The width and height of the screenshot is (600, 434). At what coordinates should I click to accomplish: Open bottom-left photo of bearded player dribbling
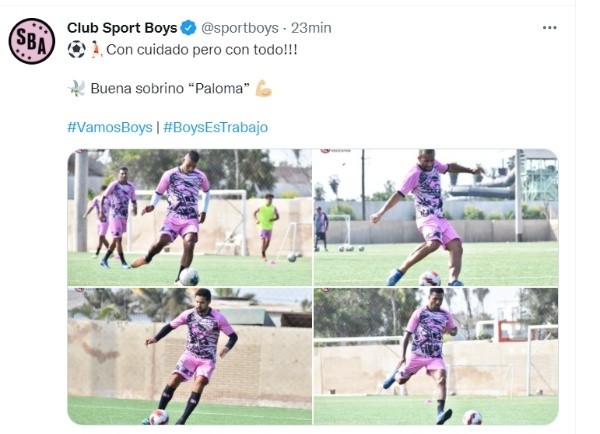(x=190, y=356)
